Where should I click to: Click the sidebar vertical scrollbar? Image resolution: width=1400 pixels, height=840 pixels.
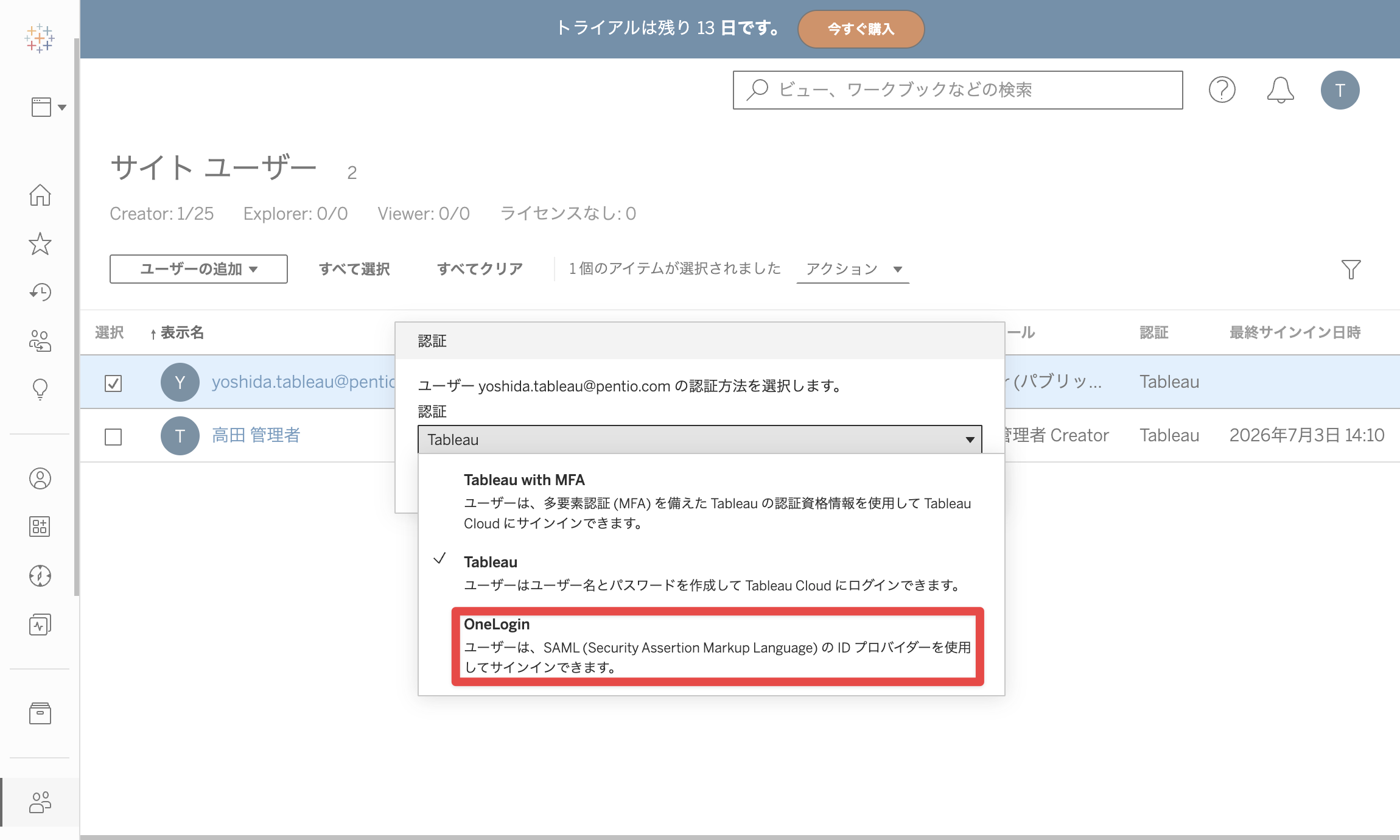coord(76,317)
